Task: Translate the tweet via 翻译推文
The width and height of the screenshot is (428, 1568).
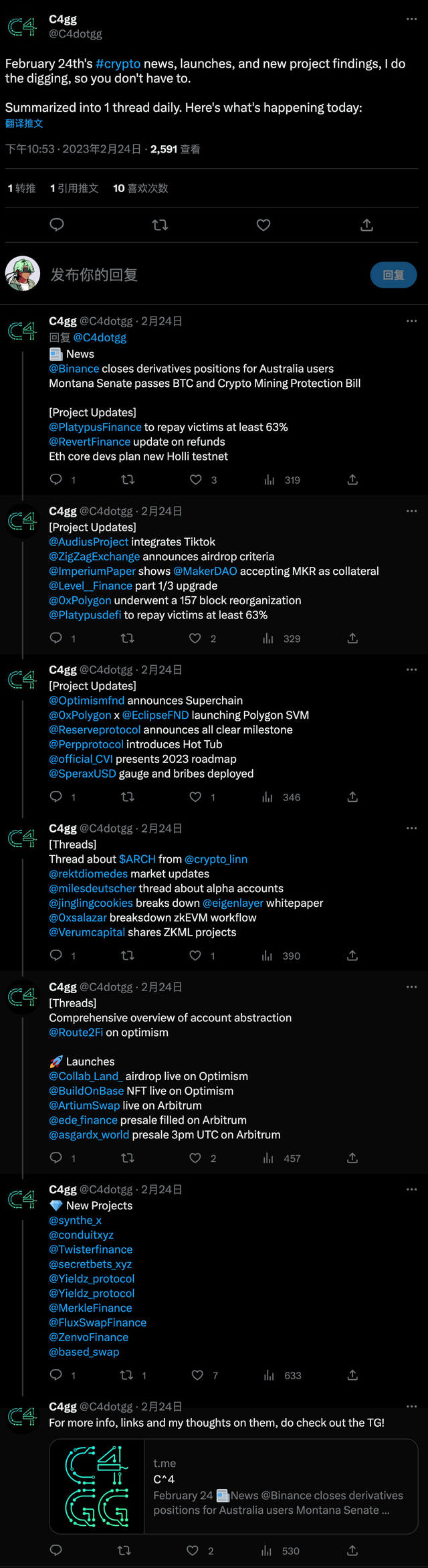Action: point(24,124)
